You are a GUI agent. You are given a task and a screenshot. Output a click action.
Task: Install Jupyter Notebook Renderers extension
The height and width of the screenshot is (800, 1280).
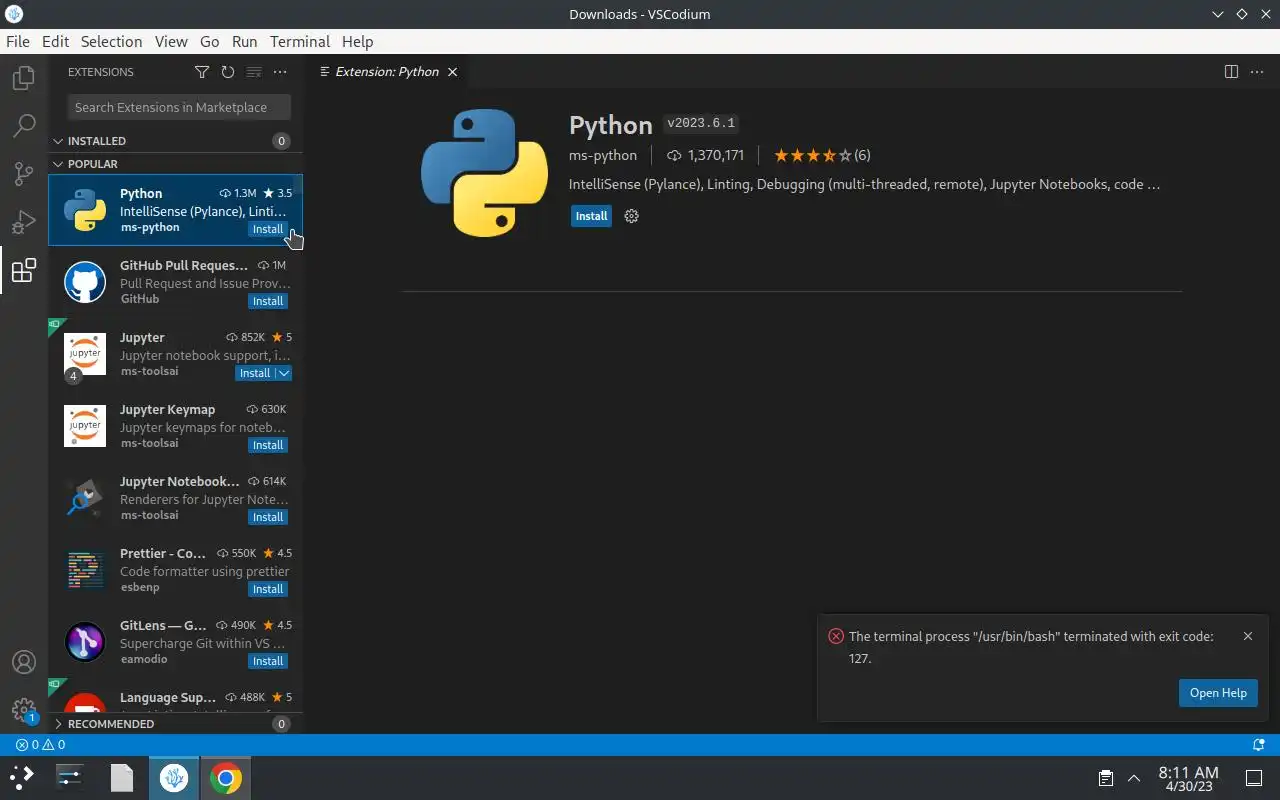pos(267,517)
